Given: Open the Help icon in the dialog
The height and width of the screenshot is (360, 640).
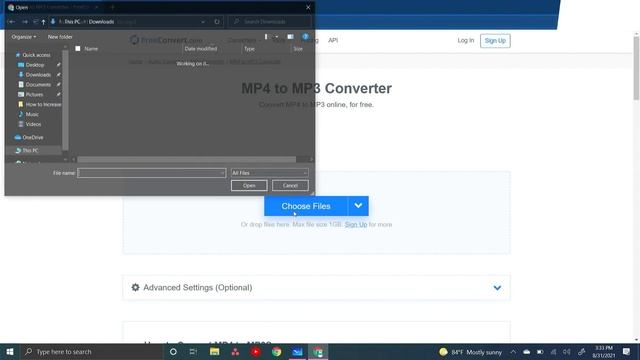Looking at the screenshot, I should 305,37.
